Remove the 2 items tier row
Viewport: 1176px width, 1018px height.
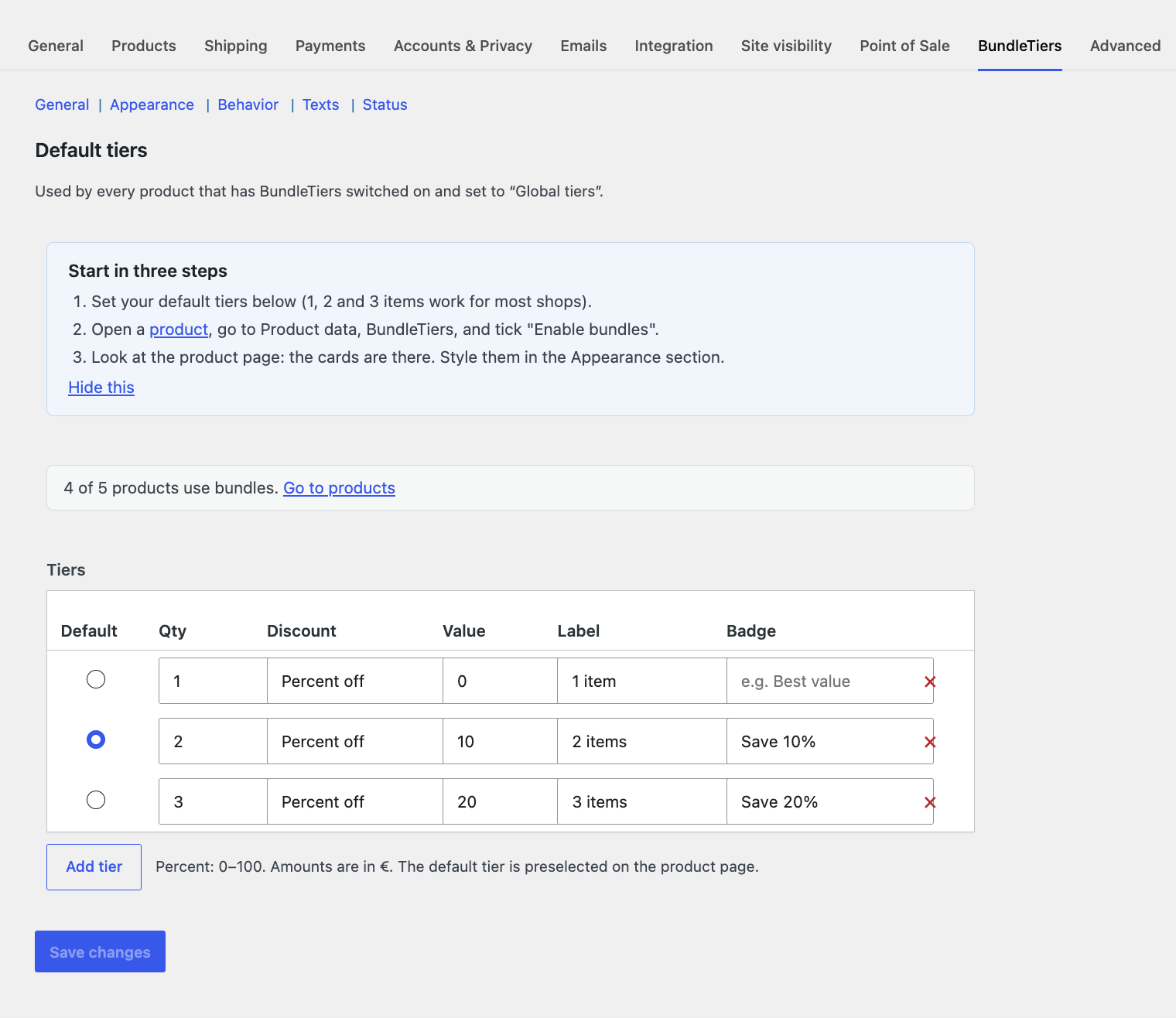point(930,741)
